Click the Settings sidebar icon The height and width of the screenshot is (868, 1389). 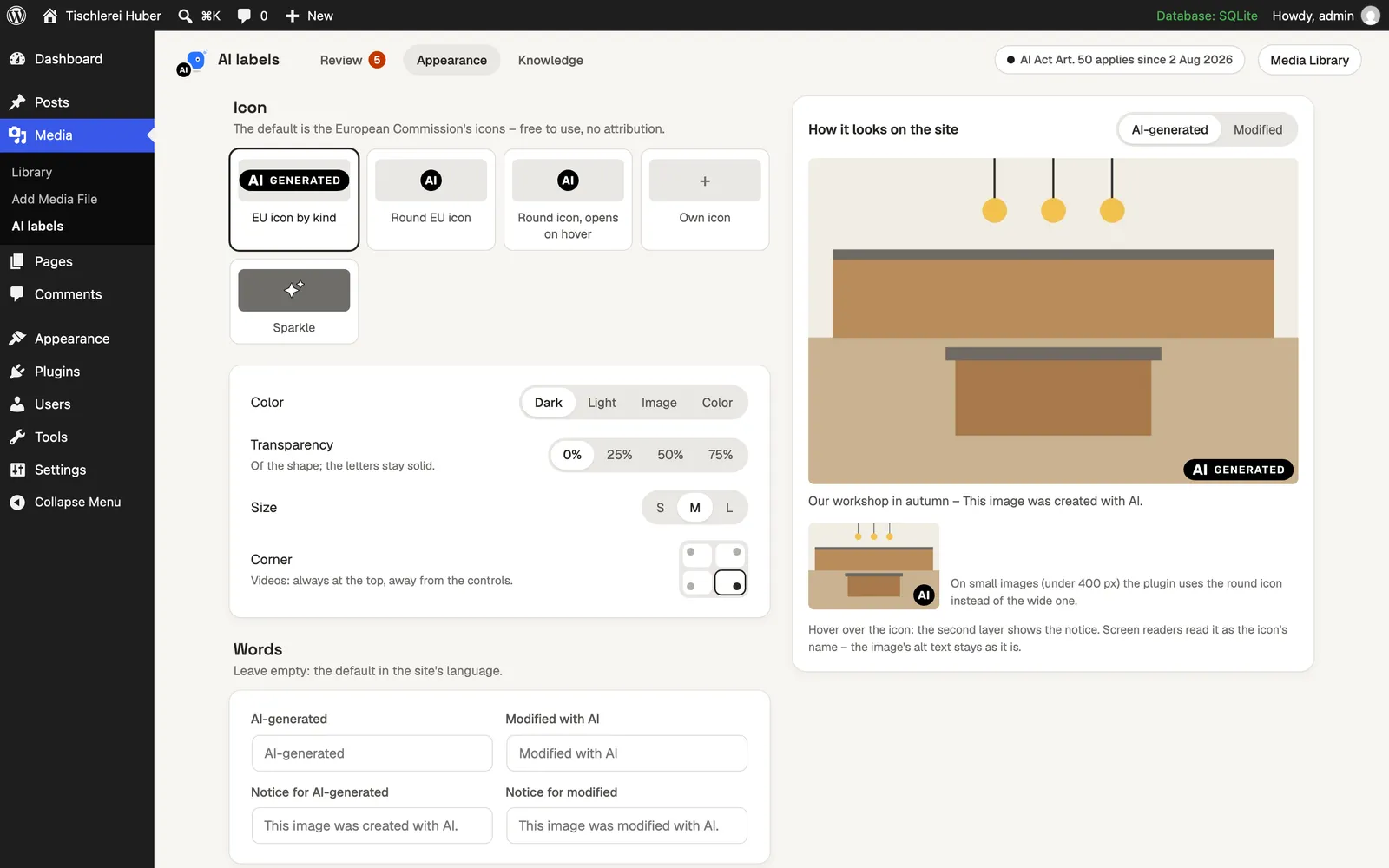point(17,470)
